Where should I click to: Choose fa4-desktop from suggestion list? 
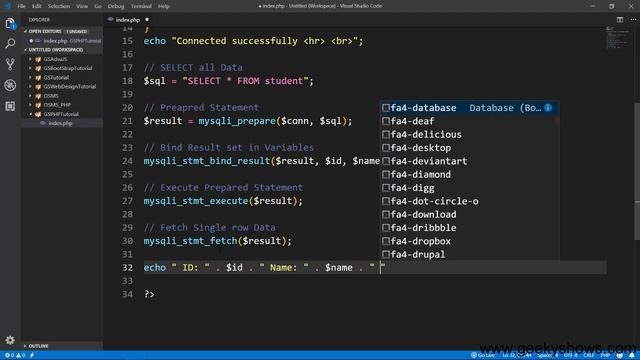coord(469,148)
